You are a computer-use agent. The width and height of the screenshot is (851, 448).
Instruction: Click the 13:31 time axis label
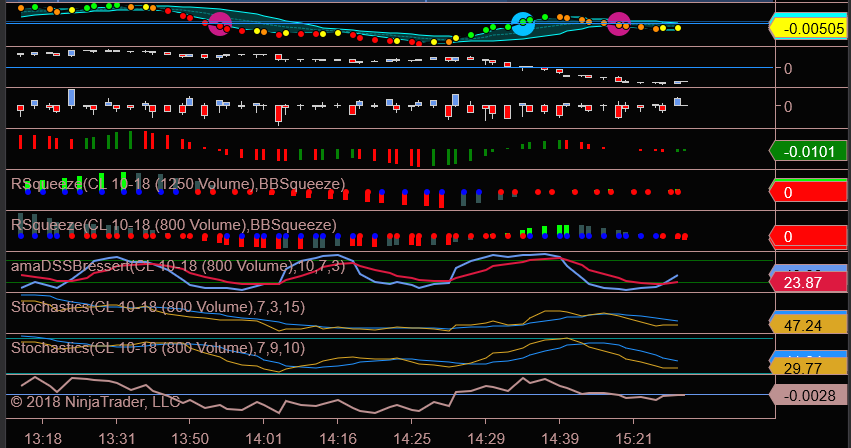point(117,438)
